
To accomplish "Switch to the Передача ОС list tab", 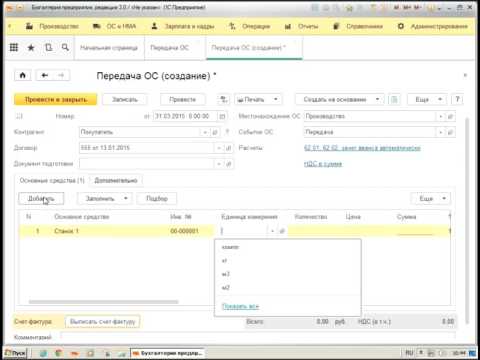I will click(170, 48).
